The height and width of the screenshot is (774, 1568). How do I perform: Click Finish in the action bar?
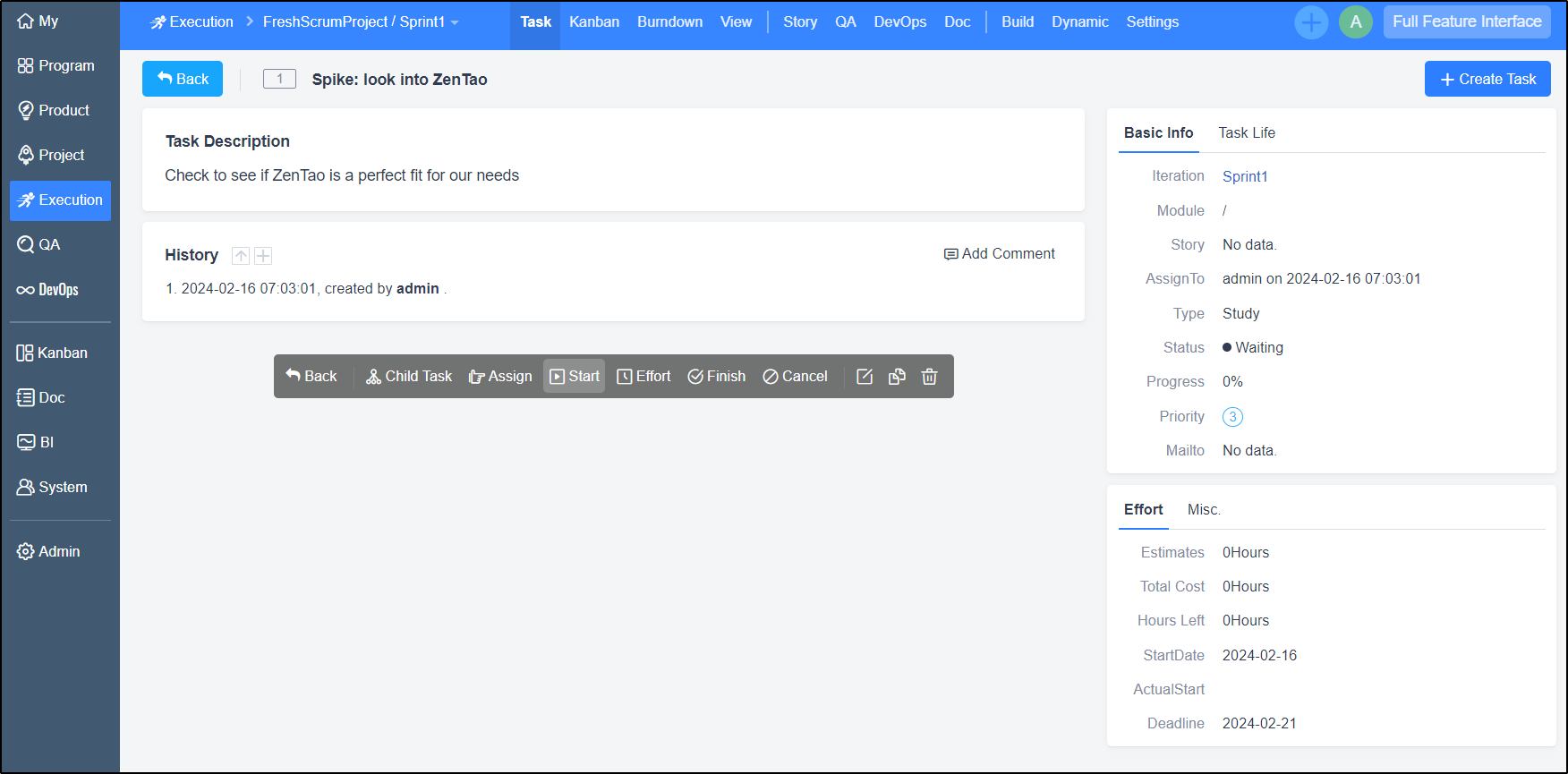[716, 377]
